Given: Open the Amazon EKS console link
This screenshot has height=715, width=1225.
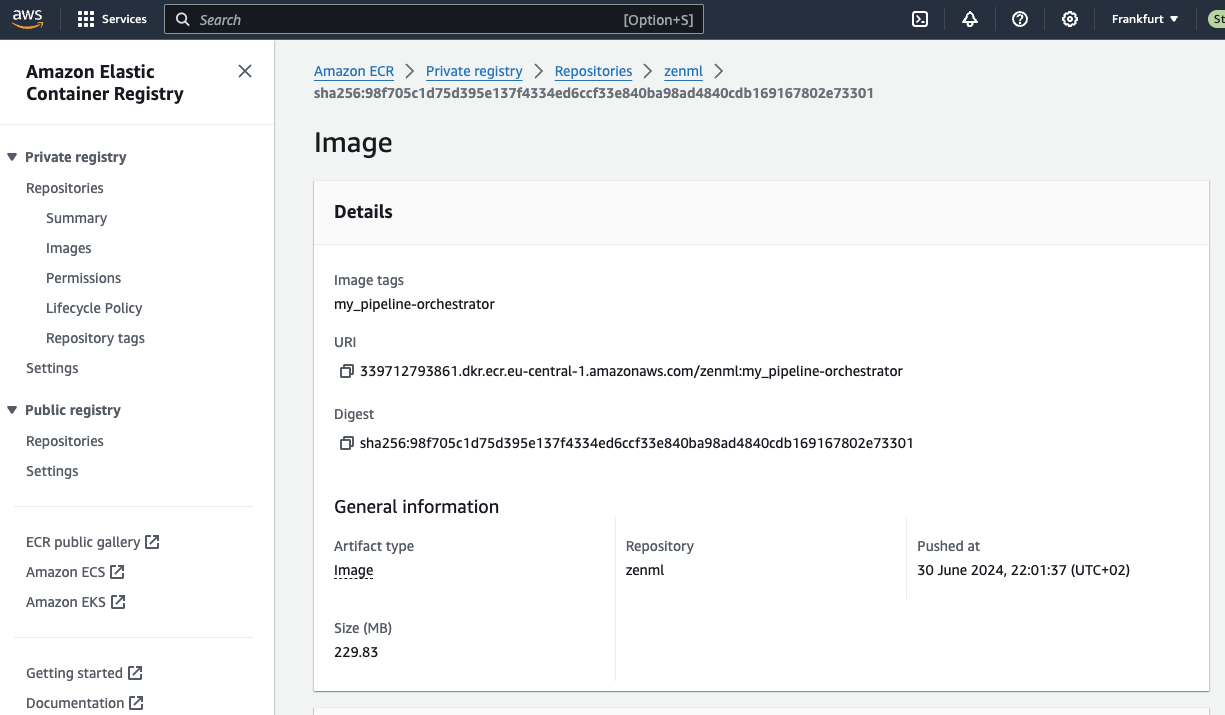Looking at the screenshot, I should coord(67,601).
